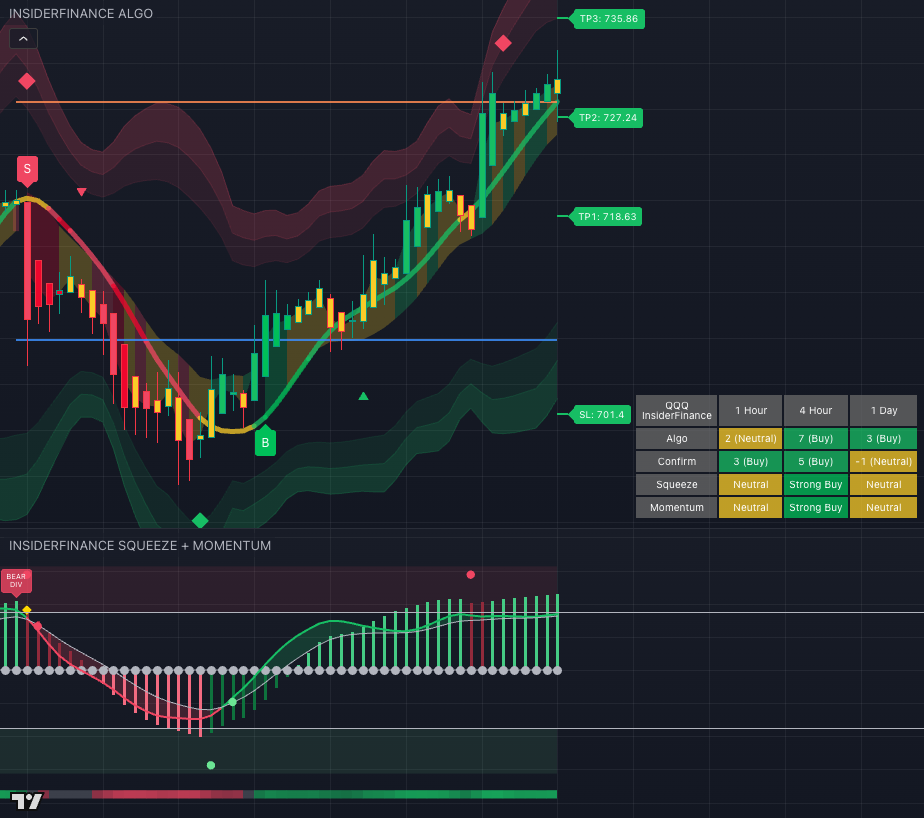924x818 pixels.
Task: Click the Confirm row label
Action: pos(676,461)
